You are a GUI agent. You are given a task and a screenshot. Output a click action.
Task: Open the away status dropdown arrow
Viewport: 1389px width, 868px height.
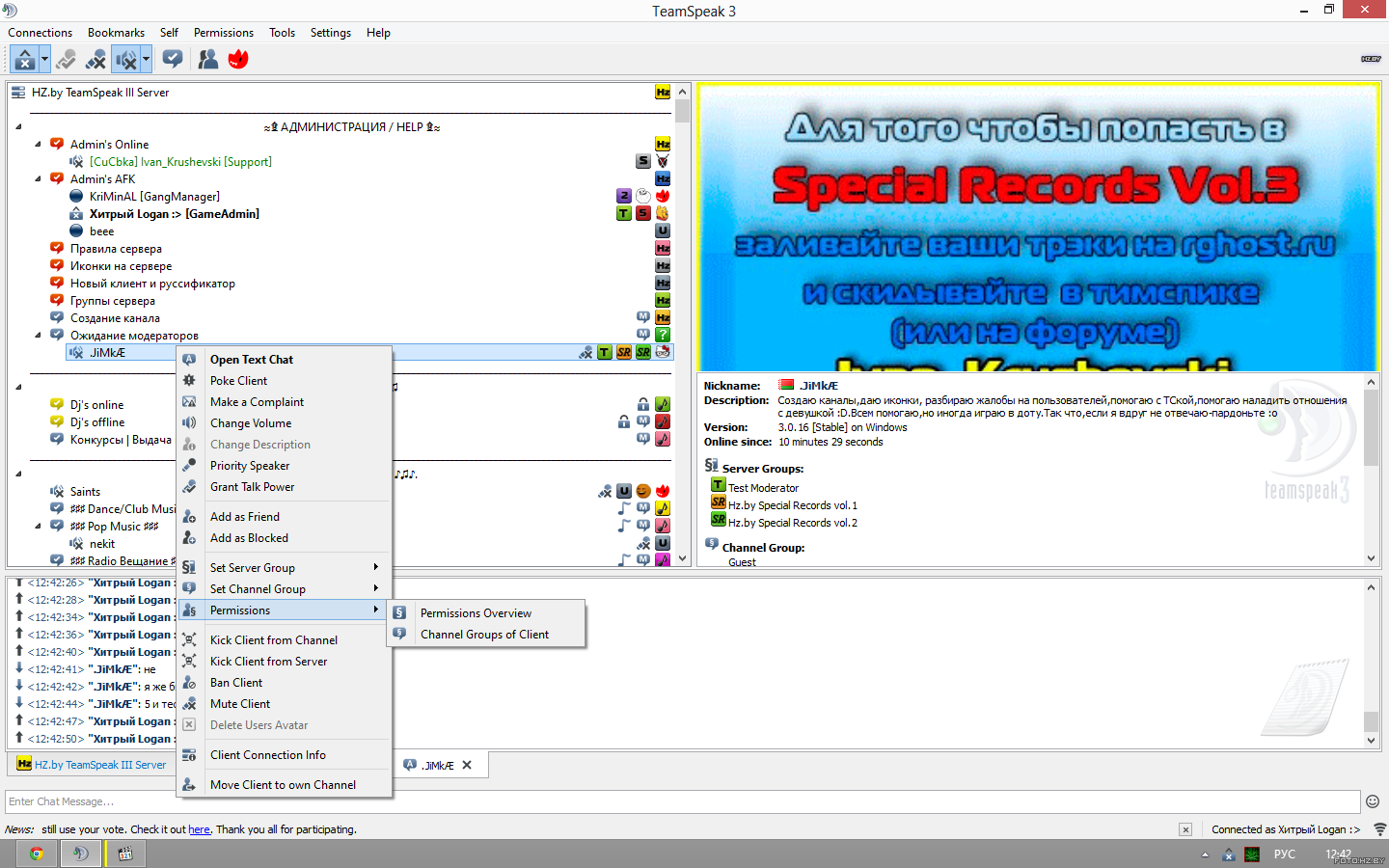point(44,60)
